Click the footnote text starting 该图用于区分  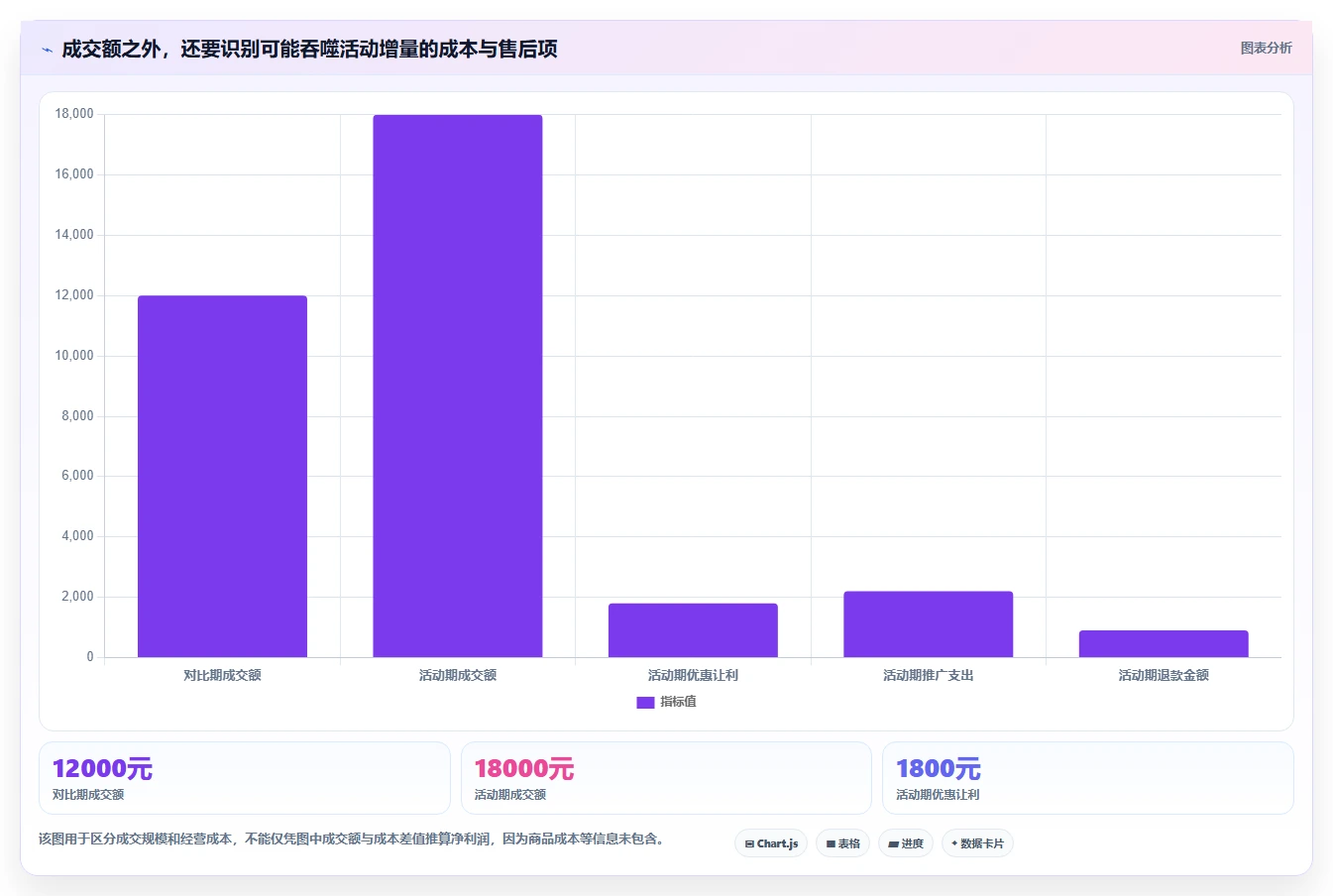click(x=352, y=839)
